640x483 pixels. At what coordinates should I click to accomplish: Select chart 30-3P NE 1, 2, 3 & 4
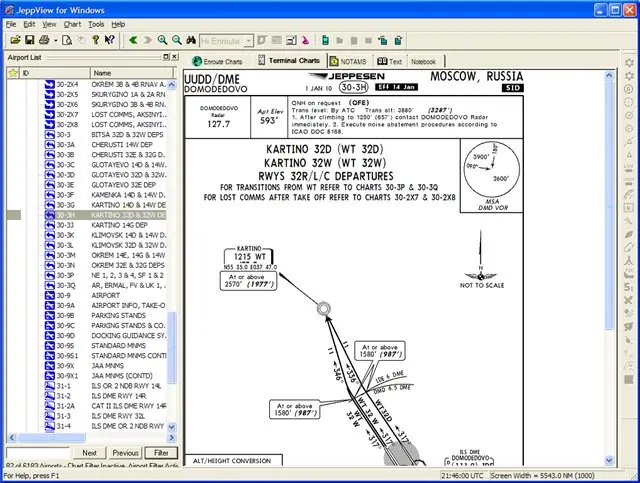(x=105, y=275)
